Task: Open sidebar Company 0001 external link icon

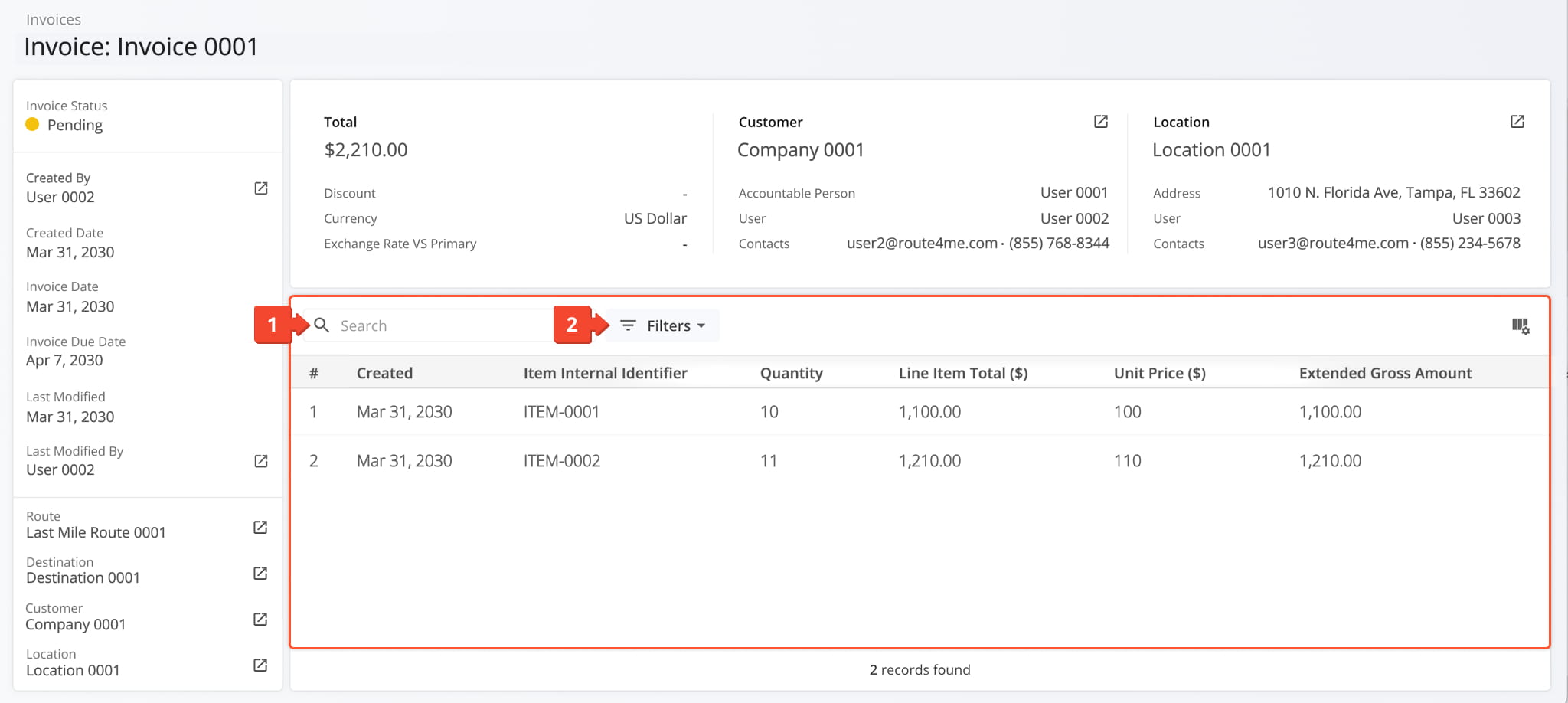Action: click(x=260, y=619)
